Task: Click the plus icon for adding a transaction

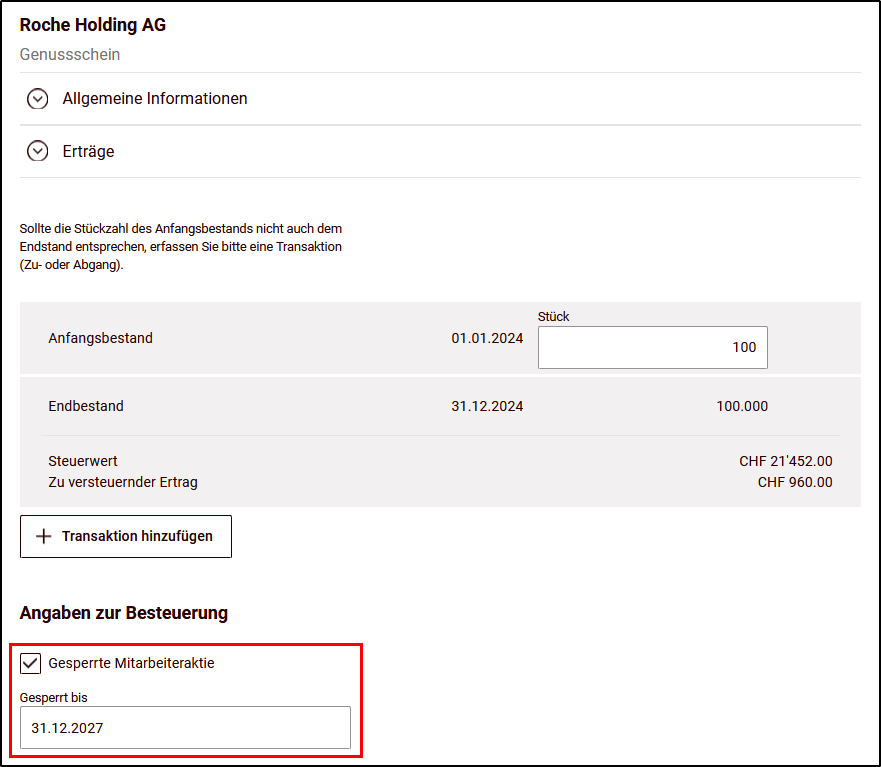Action: [x=43, y=537]
